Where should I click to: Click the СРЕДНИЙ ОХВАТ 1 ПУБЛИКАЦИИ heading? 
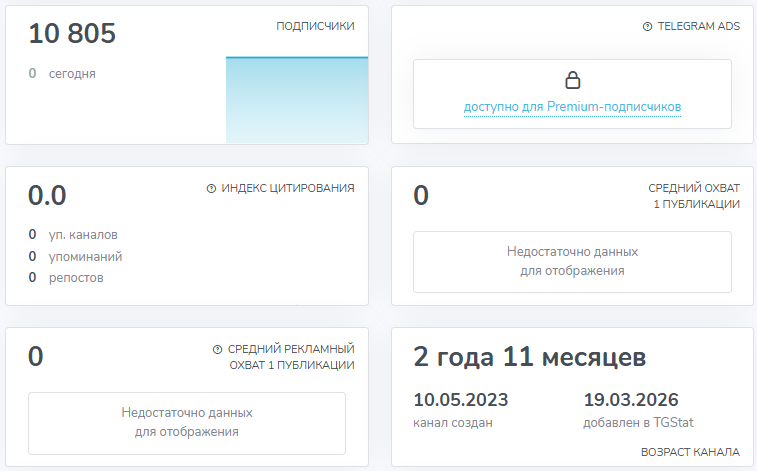click(x=694, y=196)
